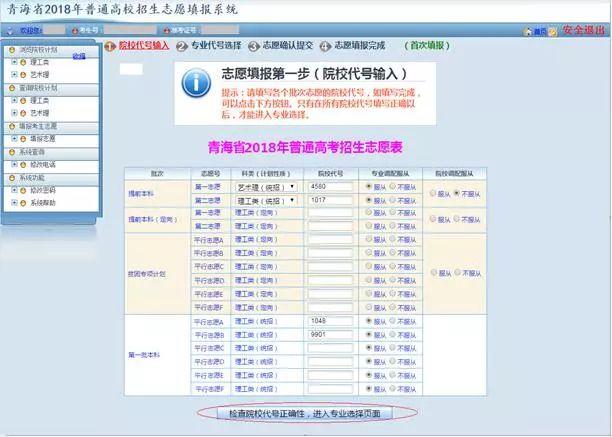This screenshot has width=612, height=437.
Task: Click step 4 circle icon 志愿填报完成
Action: click(x=326, y=46)
